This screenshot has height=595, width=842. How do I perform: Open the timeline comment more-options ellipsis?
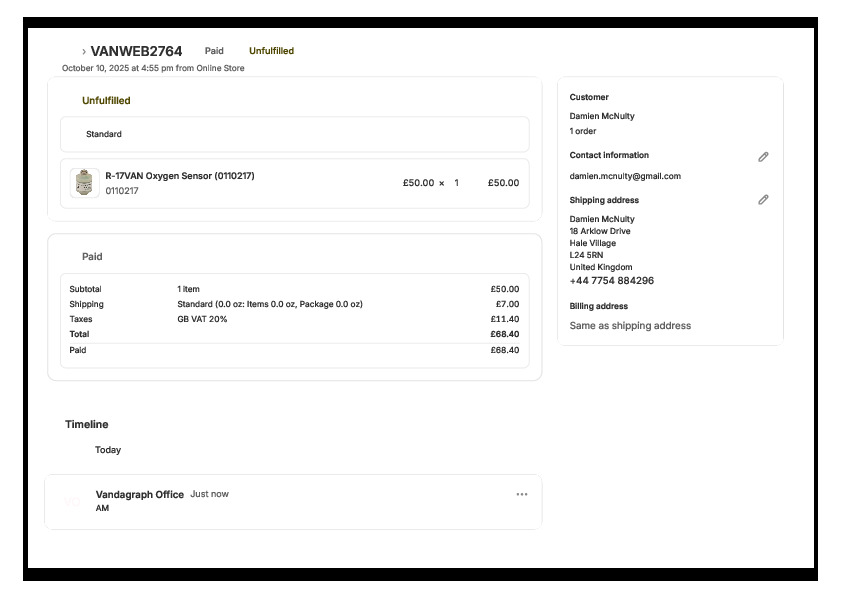pos(521,494)
